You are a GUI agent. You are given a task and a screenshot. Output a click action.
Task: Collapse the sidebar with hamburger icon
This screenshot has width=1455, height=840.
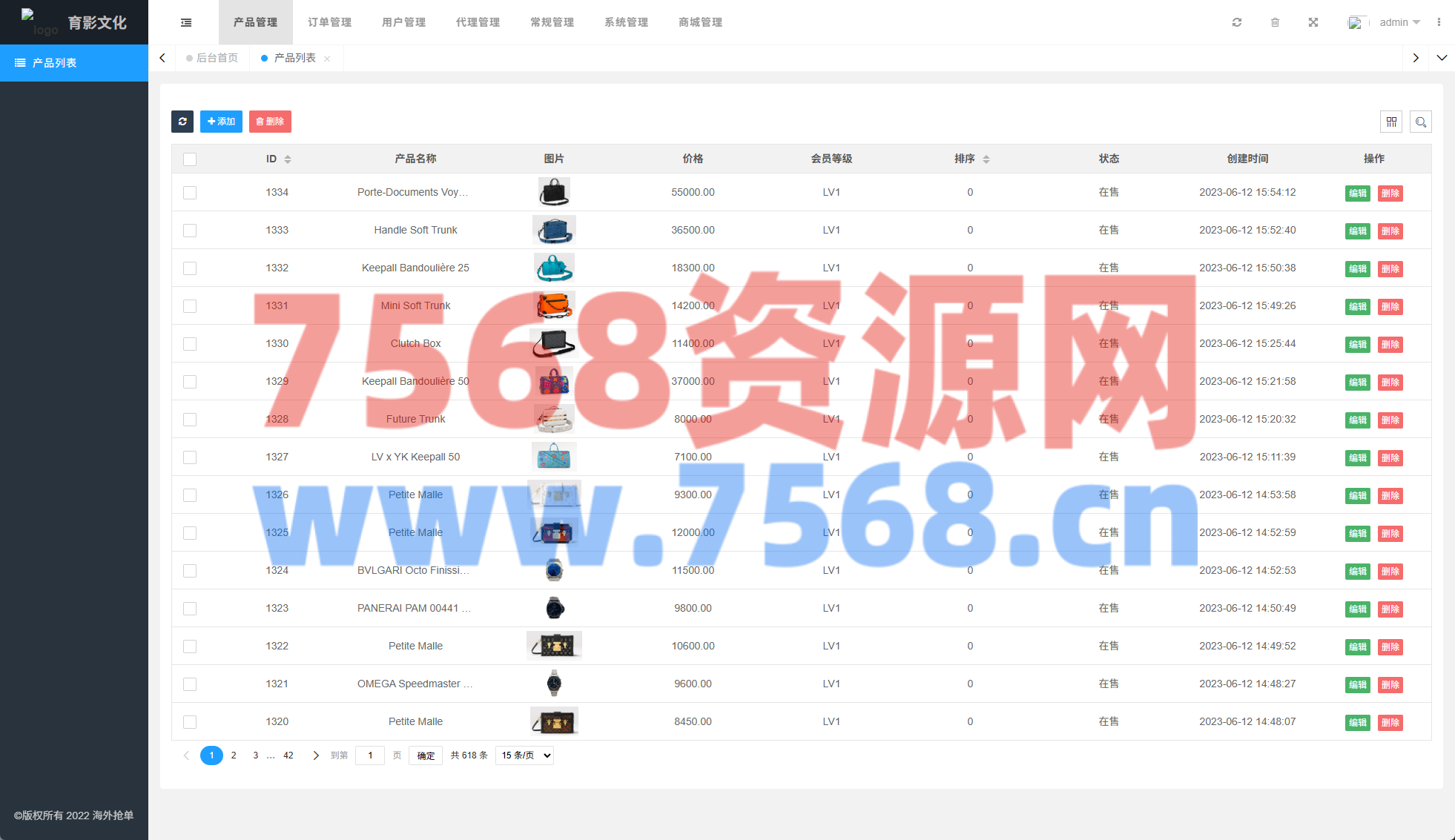[x=186, y=22]
